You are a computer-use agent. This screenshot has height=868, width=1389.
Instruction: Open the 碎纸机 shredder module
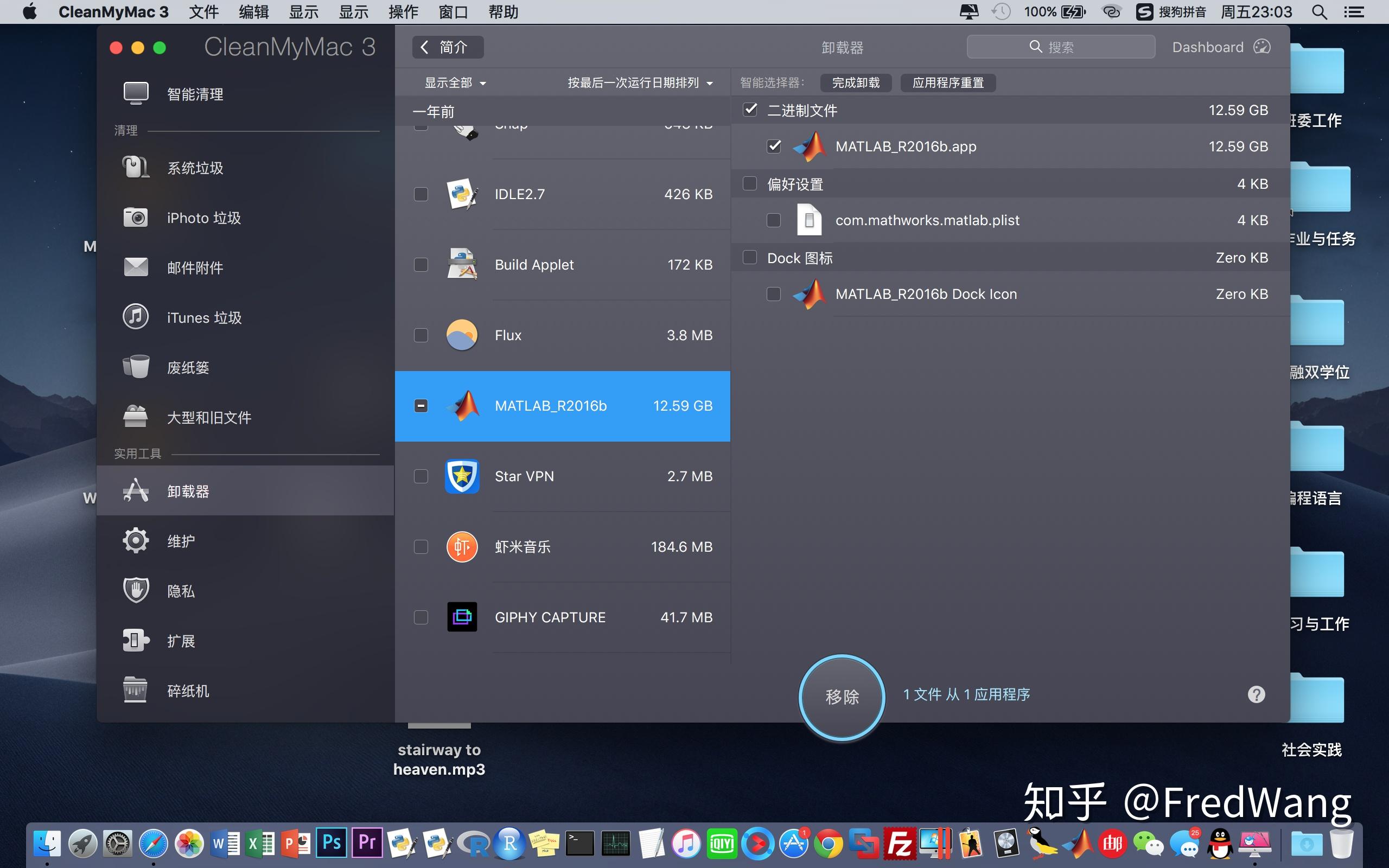tap(245, 691)
